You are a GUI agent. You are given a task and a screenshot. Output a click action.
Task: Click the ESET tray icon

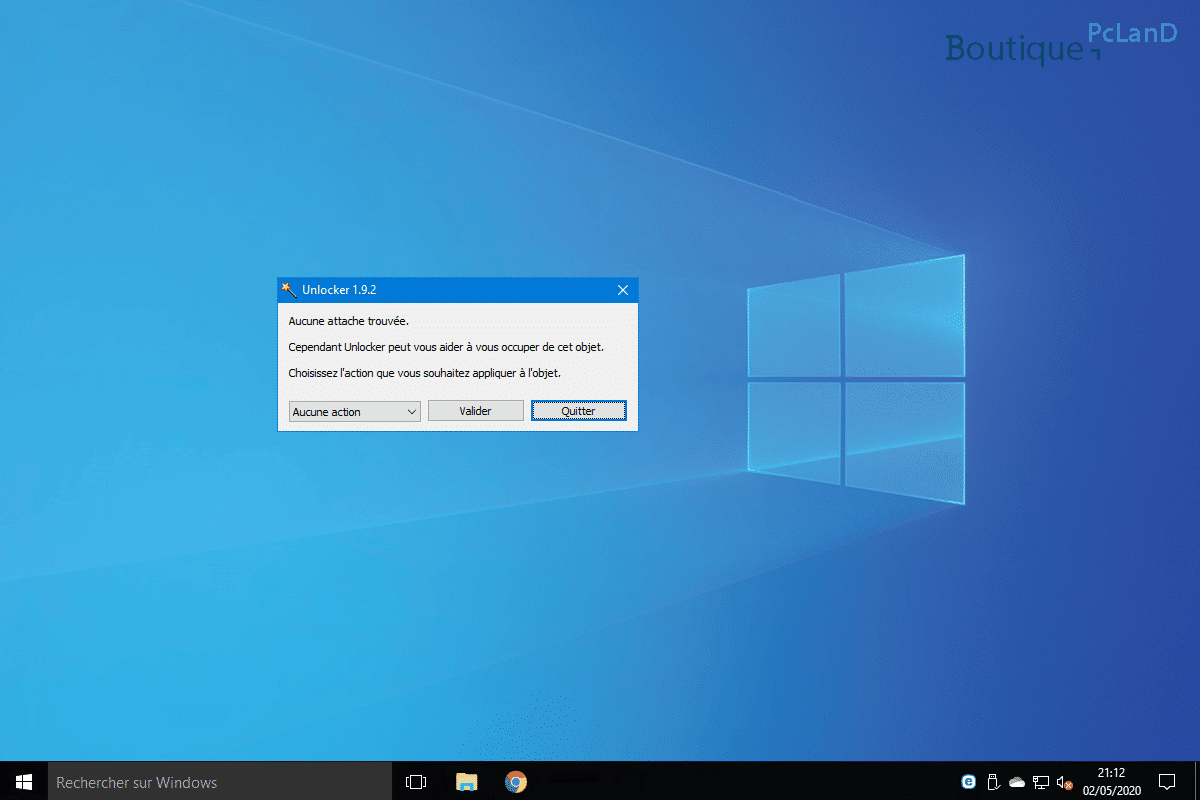tap(968, 782)
